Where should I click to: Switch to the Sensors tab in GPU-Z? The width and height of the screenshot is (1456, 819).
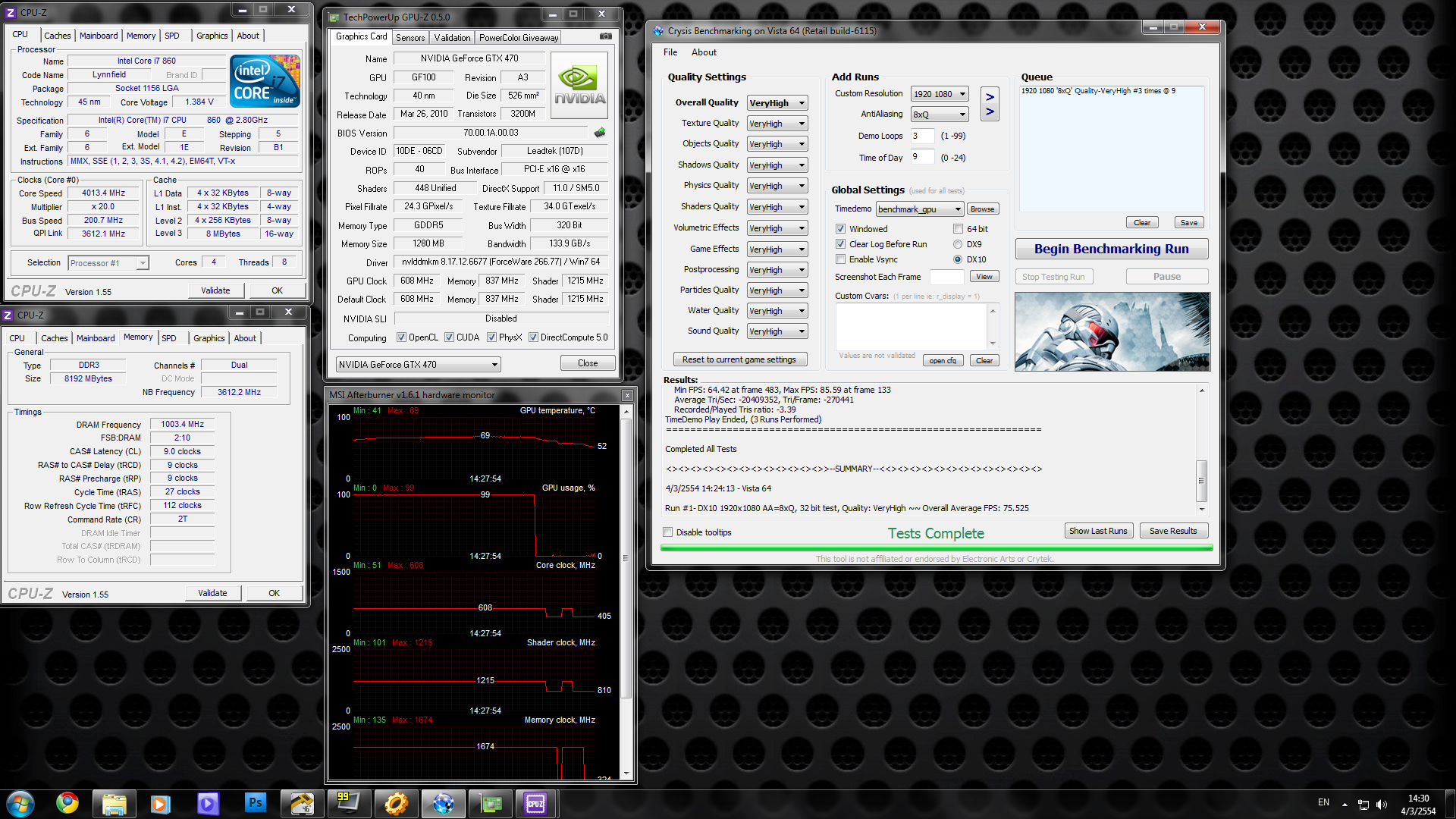coord(410,37)
